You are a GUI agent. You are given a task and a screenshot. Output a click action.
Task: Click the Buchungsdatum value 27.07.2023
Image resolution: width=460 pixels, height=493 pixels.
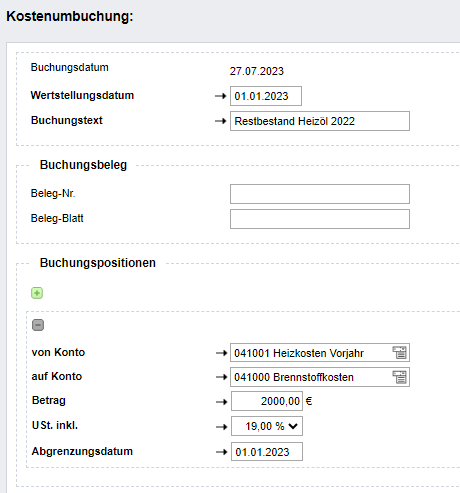(x=257, y=71)
